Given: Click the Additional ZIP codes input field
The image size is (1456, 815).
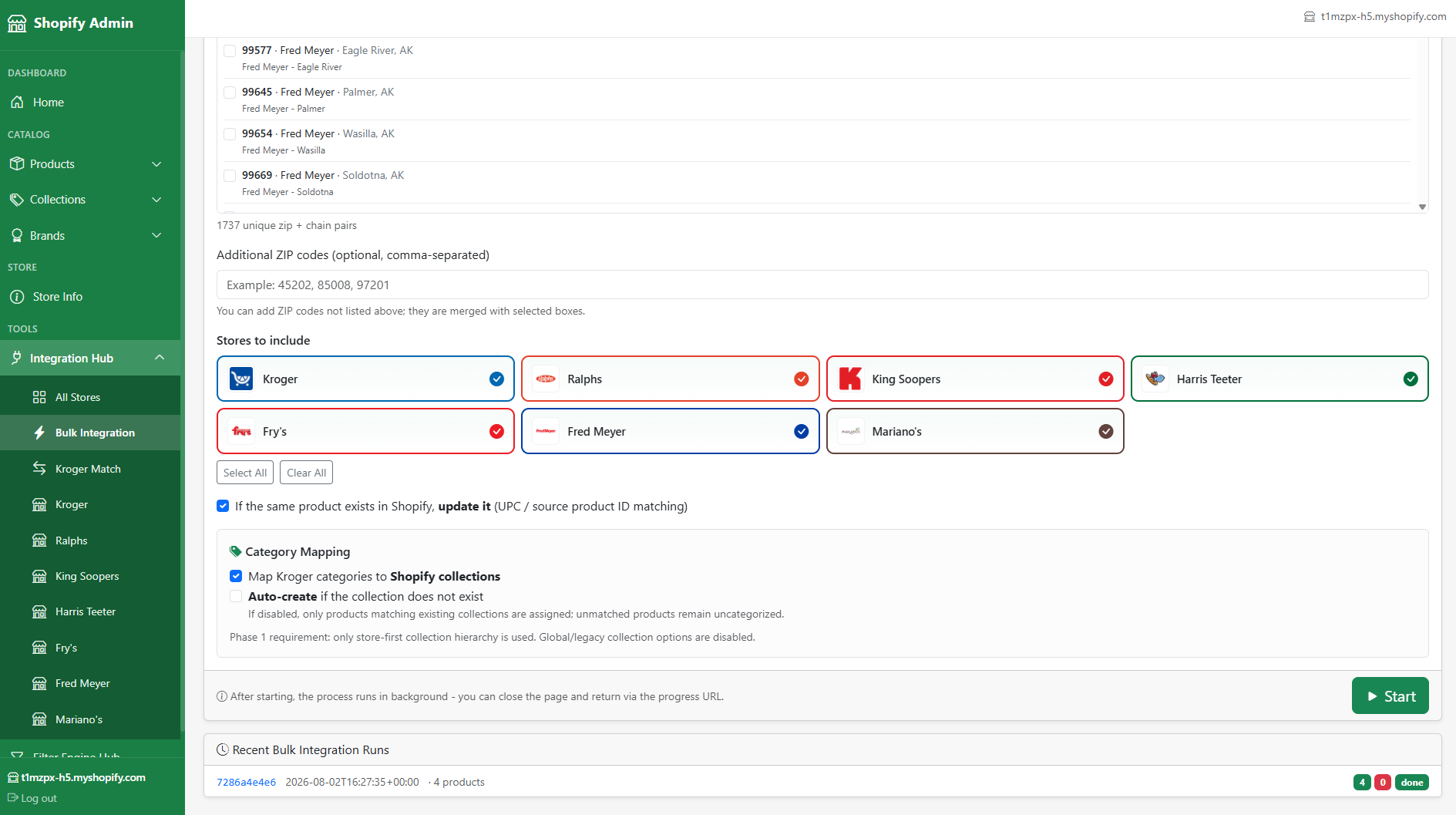Looking at the screenshot, I should (822, 285).
